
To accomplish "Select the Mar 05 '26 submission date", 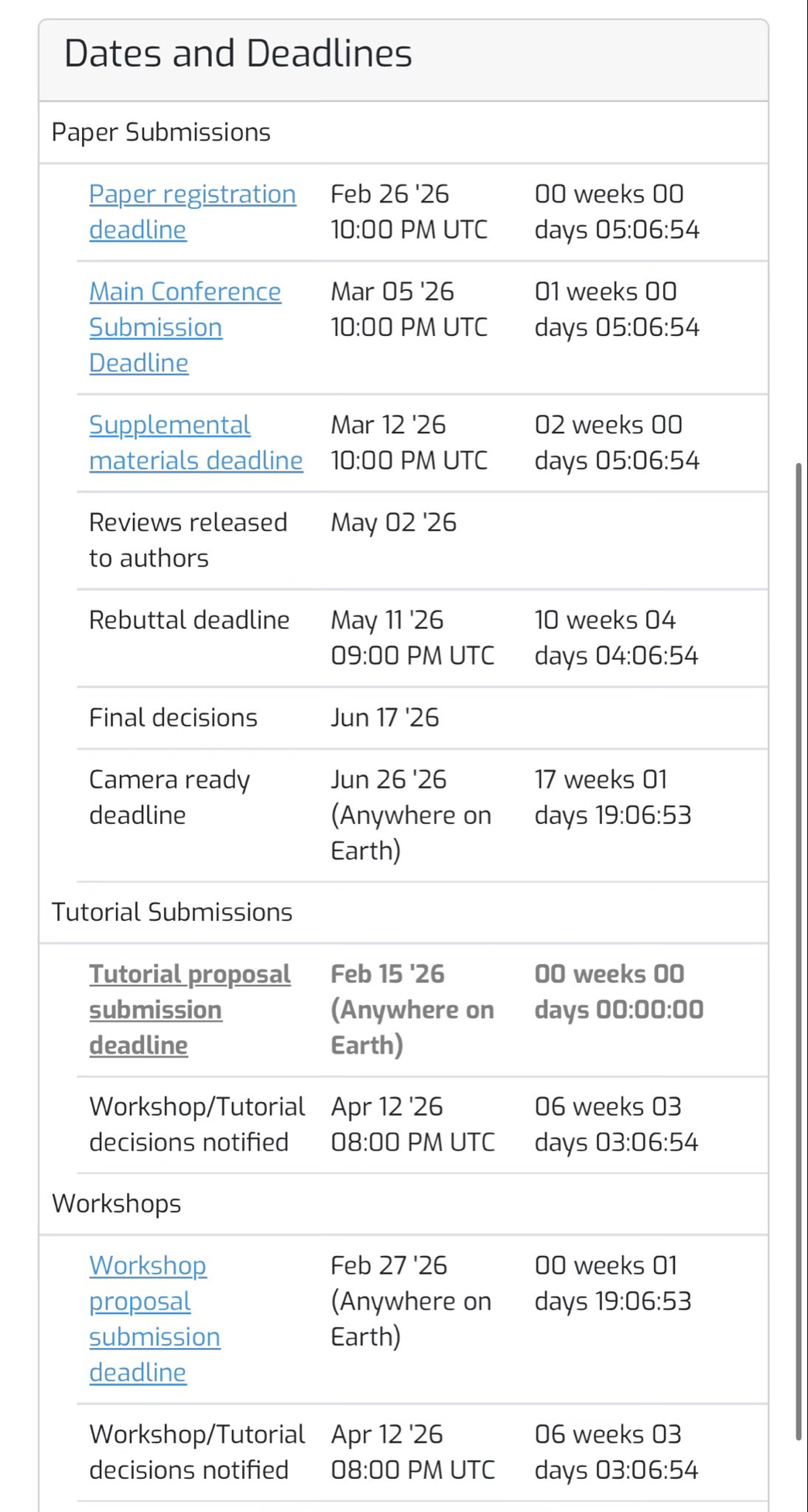I will [408, 309].
